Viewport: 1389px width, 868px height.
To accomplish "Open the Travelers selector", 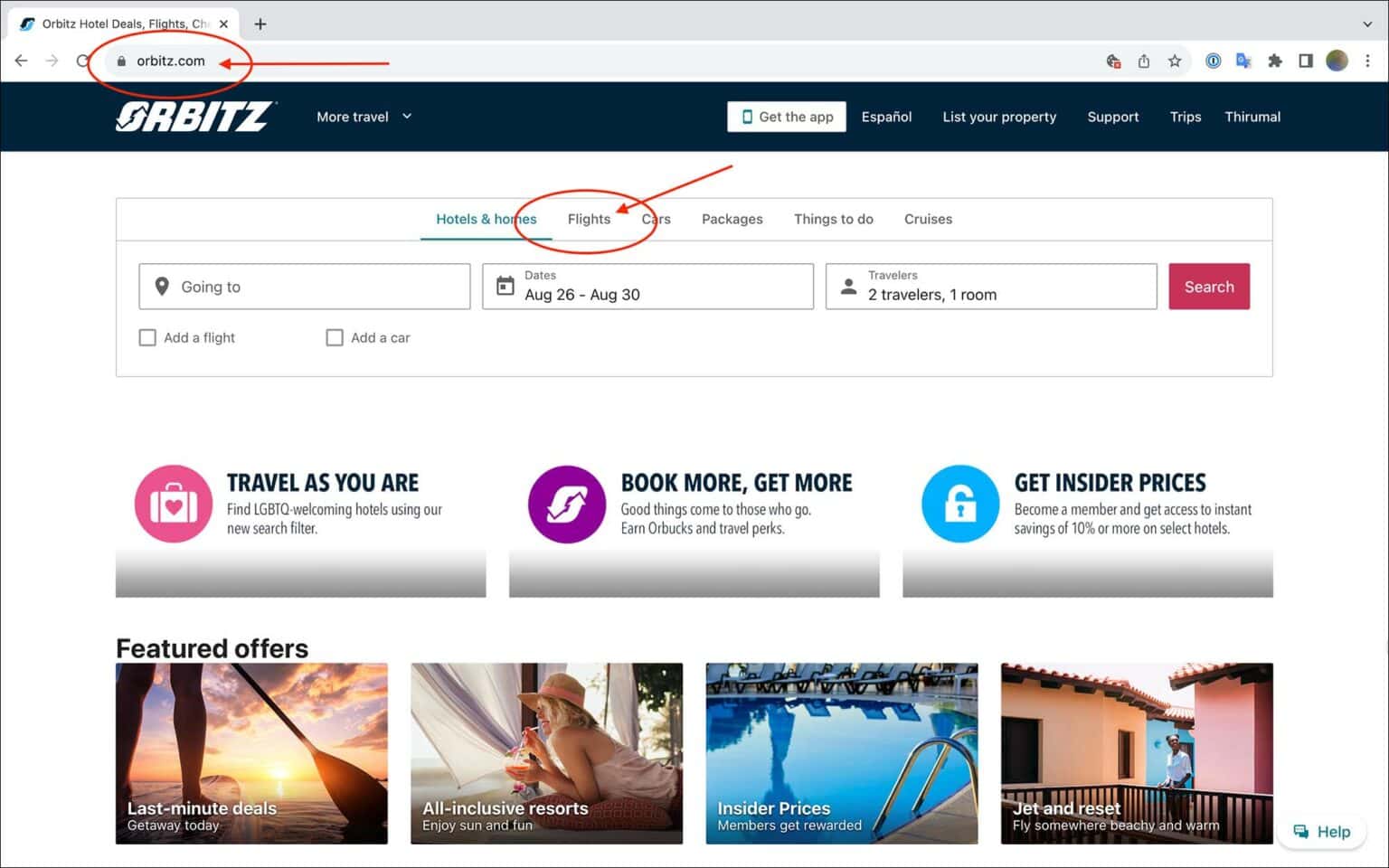I will pos(991,287).
